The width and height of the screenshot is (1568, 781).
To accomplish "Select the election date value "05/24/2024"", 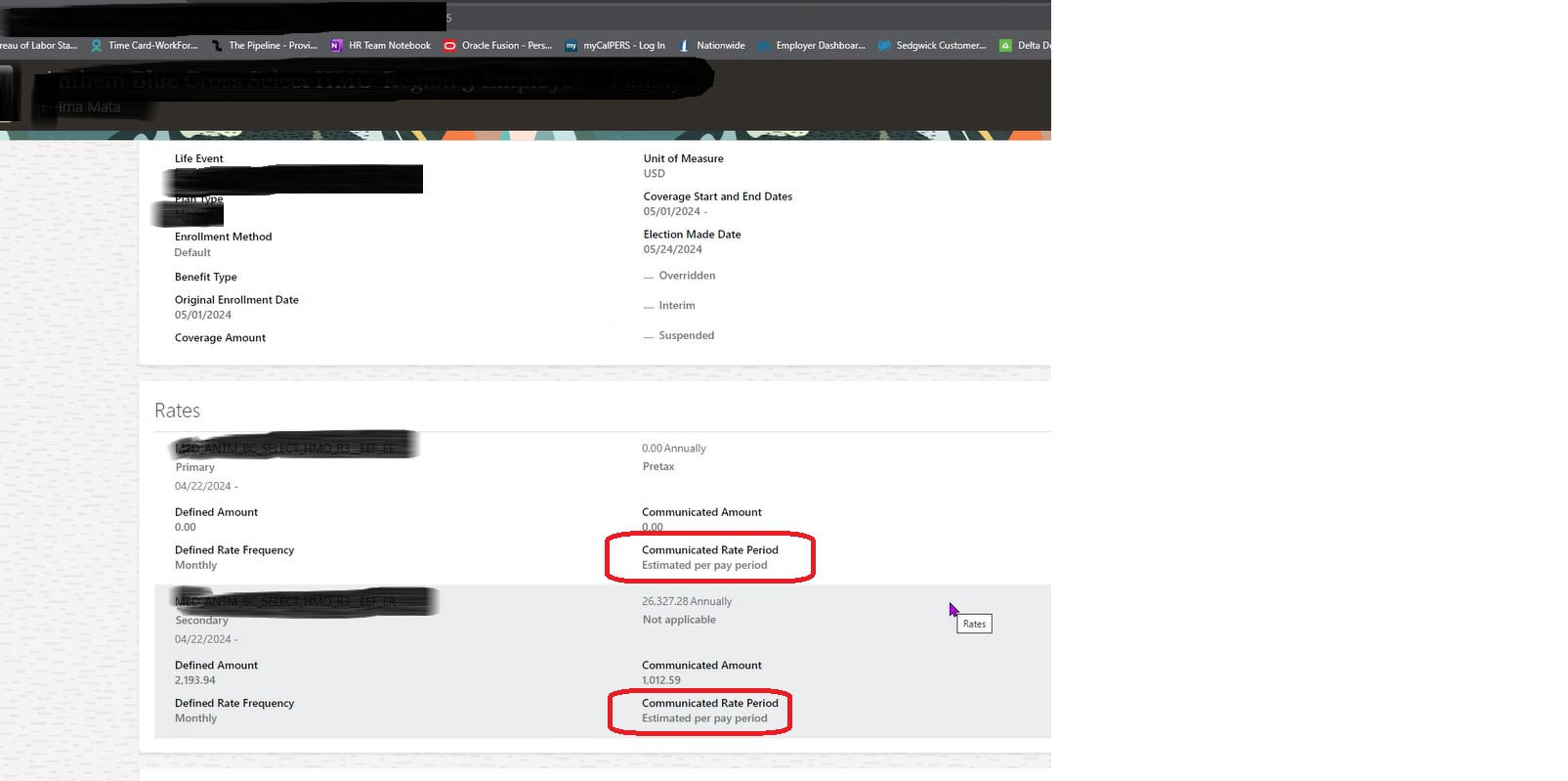I will [673, 249].
